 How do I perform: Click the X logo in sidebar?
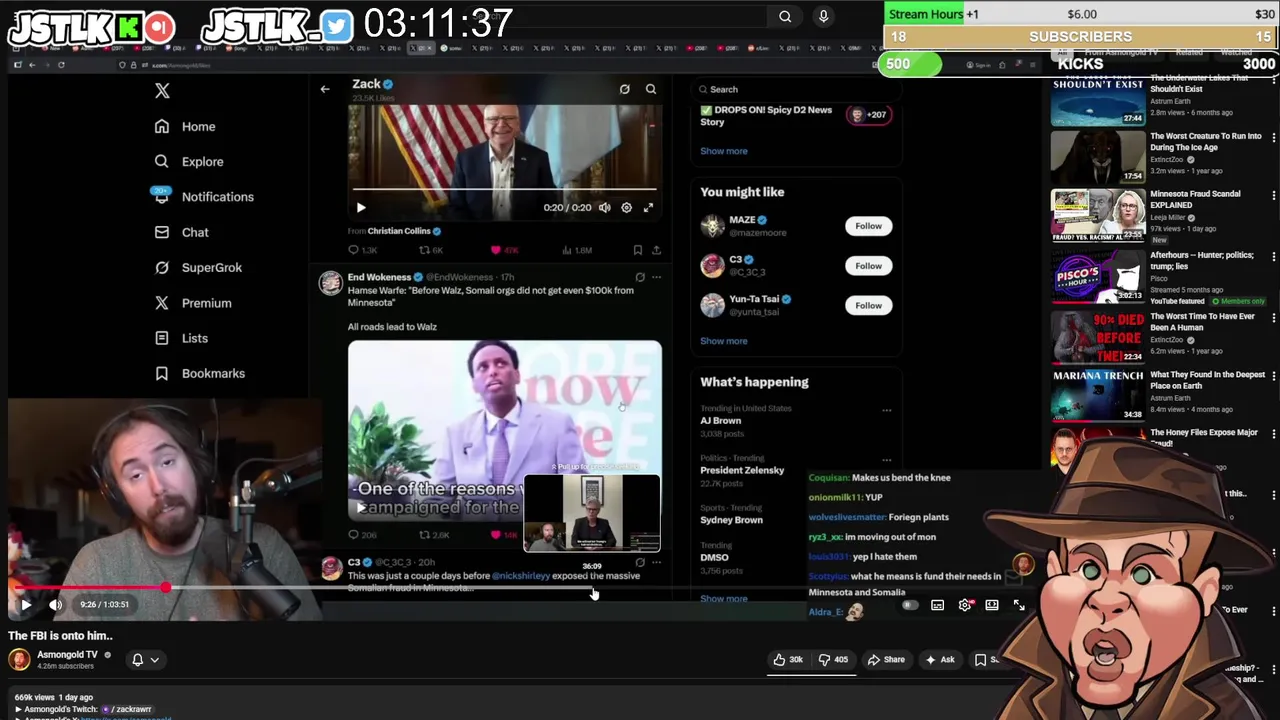click(162, 91)
